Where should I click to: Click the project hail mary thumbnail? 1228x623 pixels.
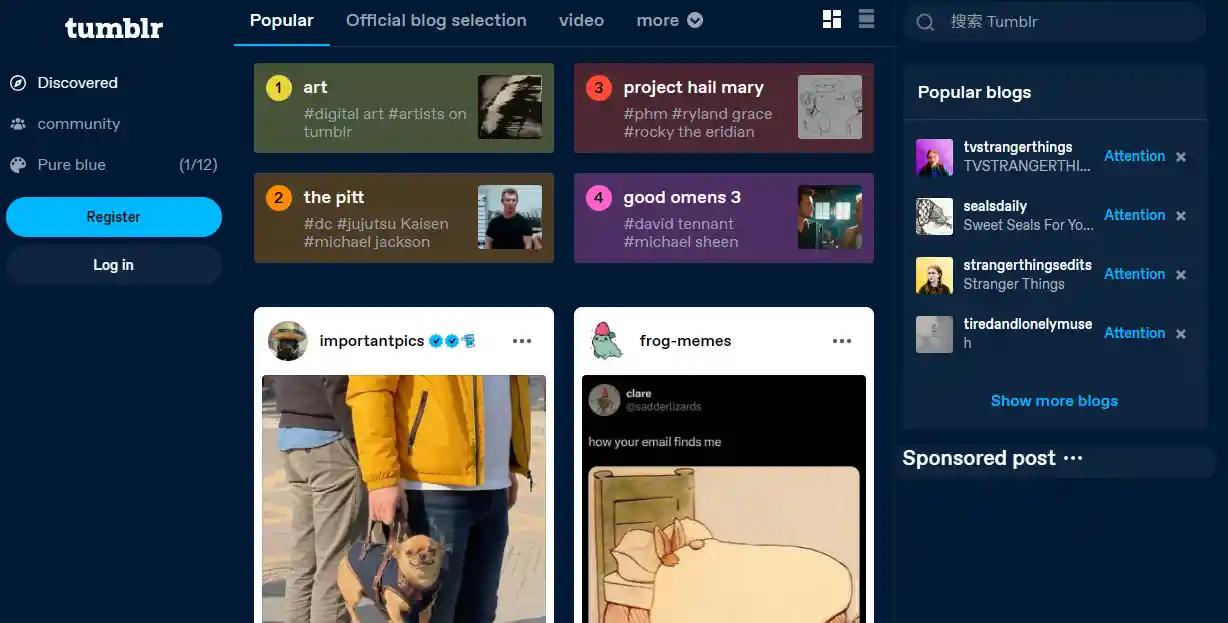click(830, 107)
